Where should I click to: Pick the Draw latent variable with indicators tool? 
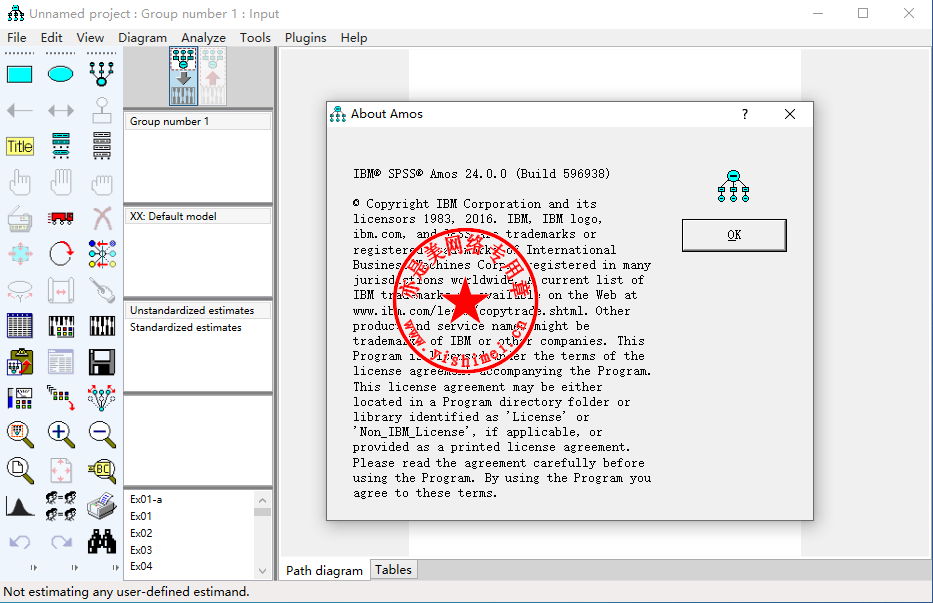click(102, 74)
